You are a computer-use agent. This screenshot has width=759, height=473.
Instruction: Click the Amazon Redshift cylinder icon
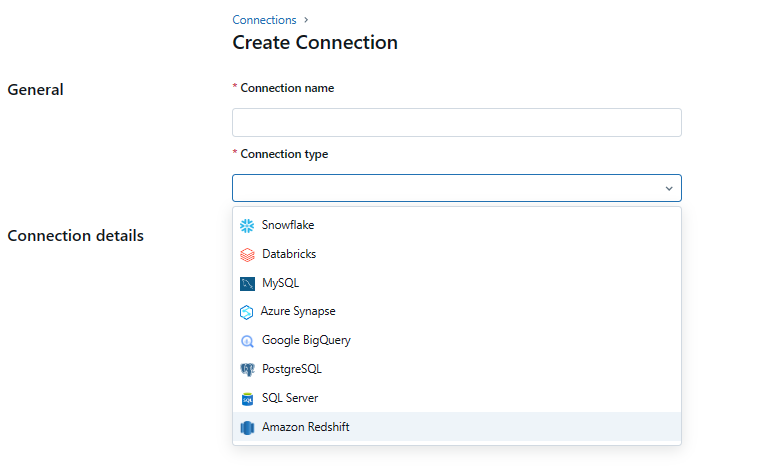(247, 427)
